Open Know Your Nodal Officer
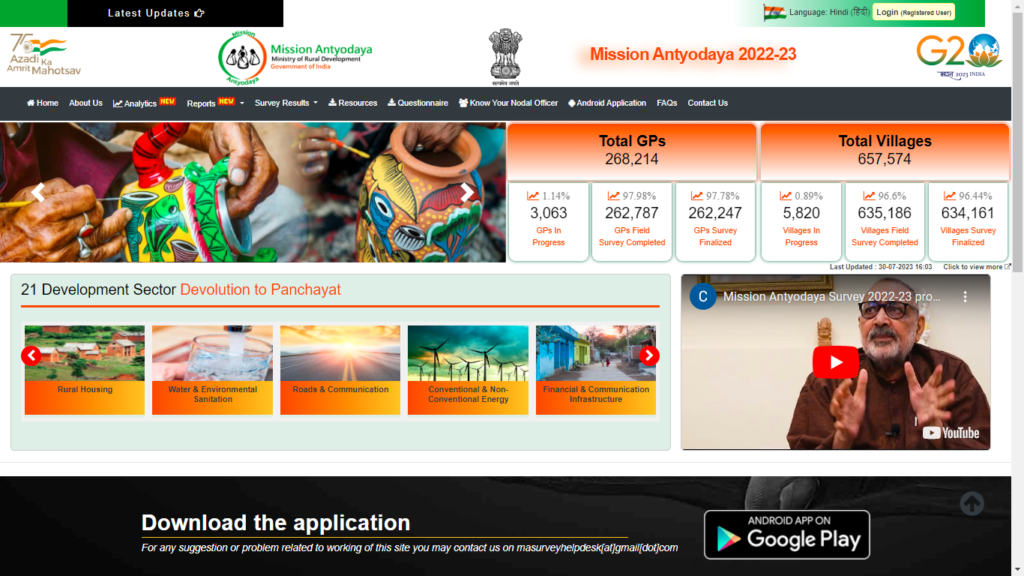This screenshot has width=1024, height=576. coord(508,103)
